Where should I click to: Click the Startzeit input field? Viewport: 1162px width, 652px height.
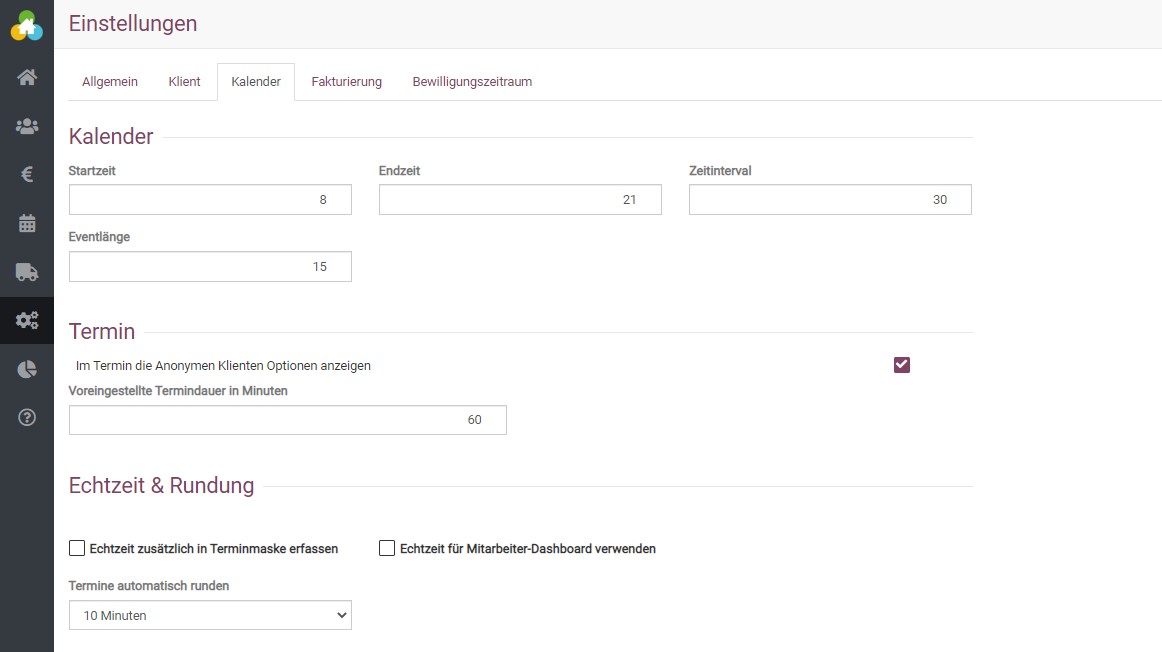(210, 200)
